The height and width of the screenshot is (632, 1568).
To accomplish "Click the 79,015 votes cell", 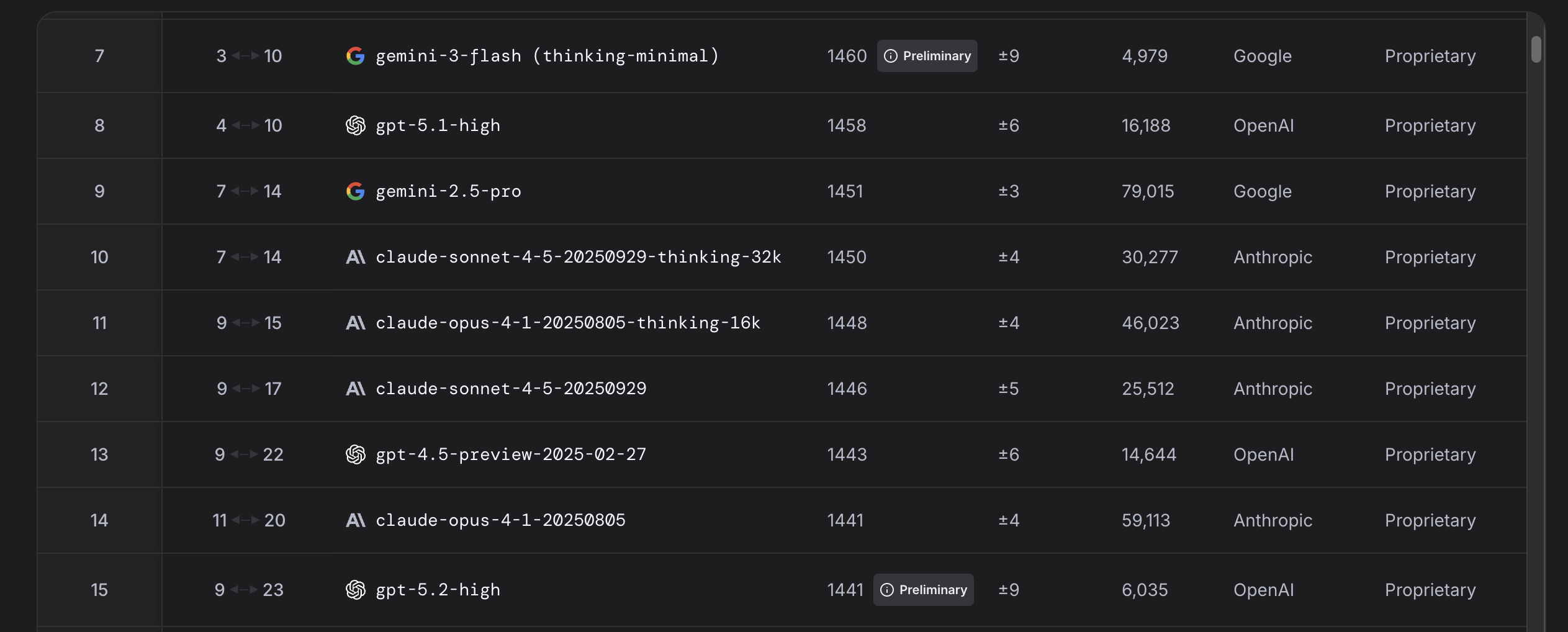I will tap(1147, 191).
